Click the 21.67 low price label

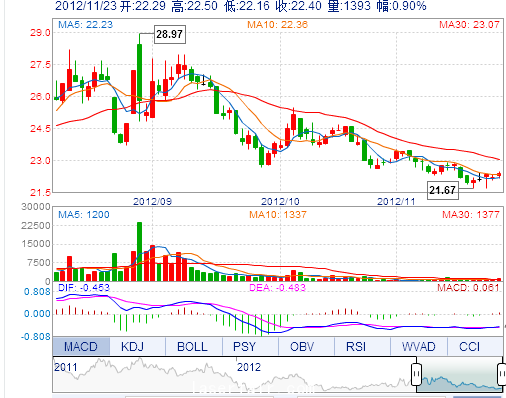442,190
